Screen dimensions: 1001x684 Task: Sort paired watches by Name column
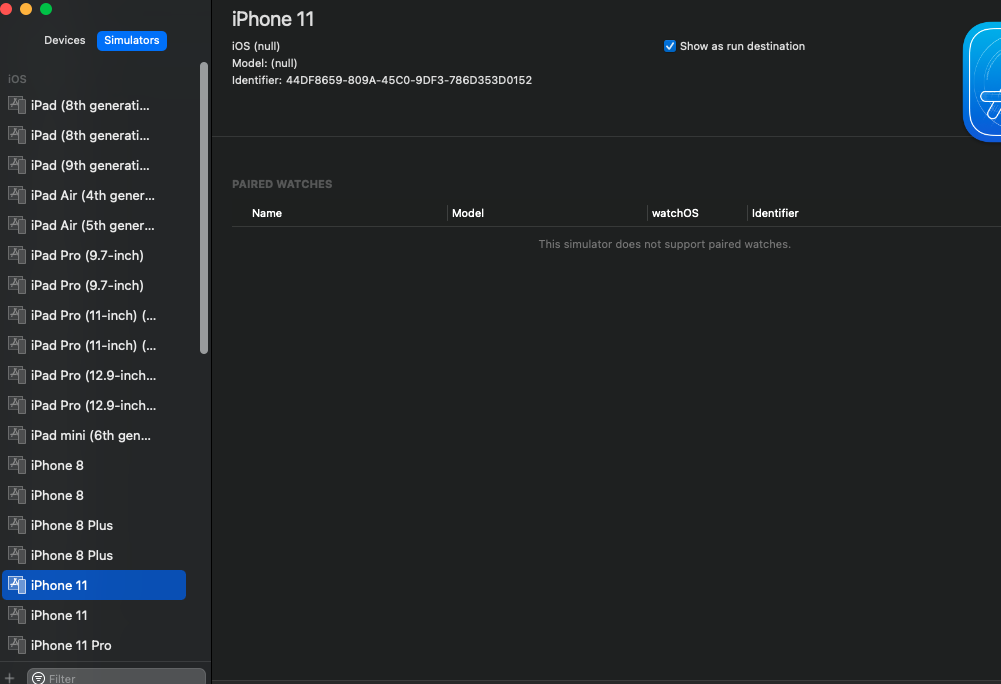click(267, 213)
